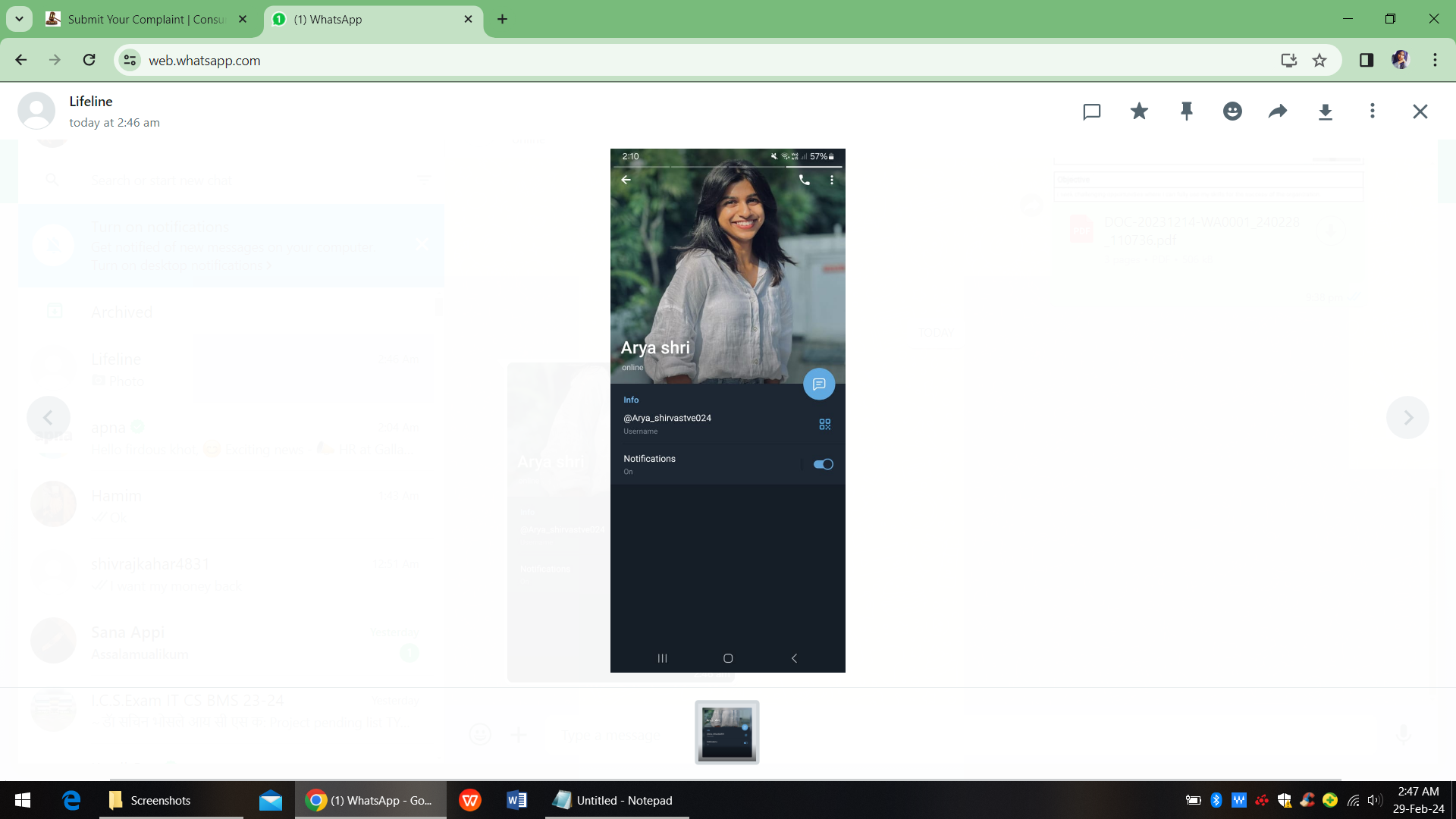Image resolution: width=1456 pixels, height=819 pixels.
Task: Expand the tab search dropdown arrow
Action: pyautogui.click(x=19, y=19)
